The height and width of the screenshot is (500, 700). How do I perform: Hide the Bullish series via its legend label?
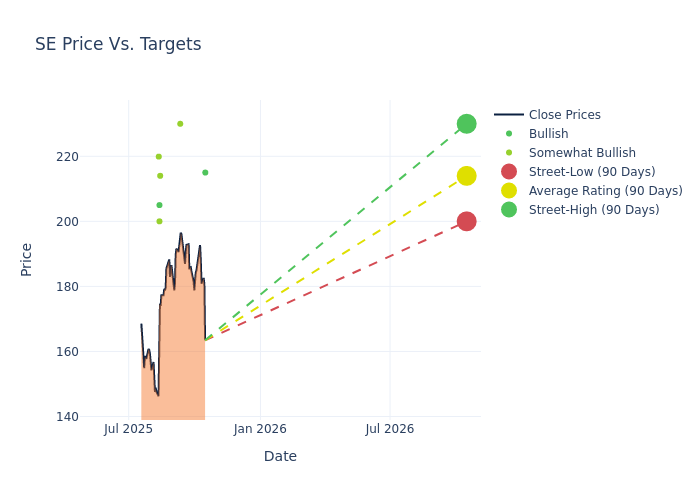point(548,134)
